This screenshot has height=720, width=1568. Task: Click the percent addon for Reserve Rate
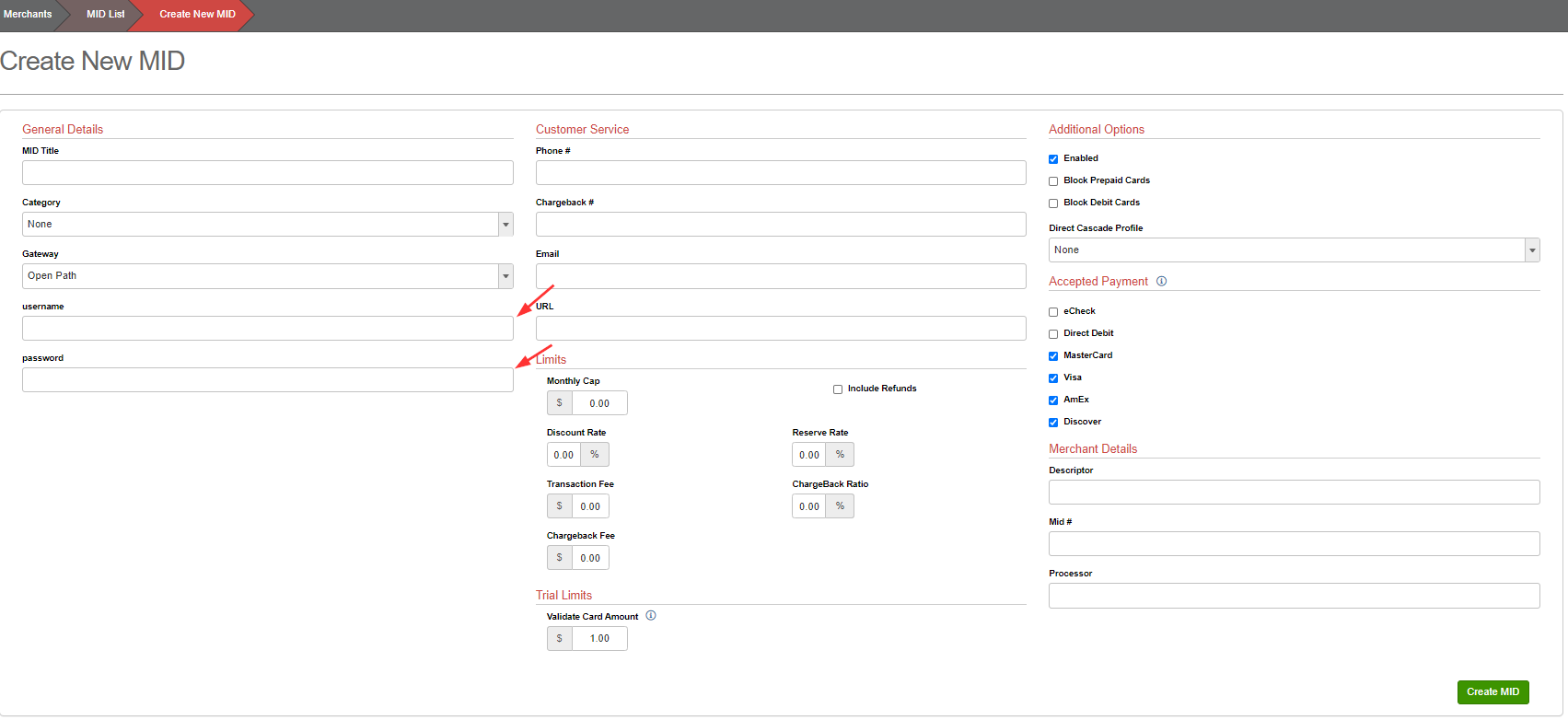click(840, 455)
